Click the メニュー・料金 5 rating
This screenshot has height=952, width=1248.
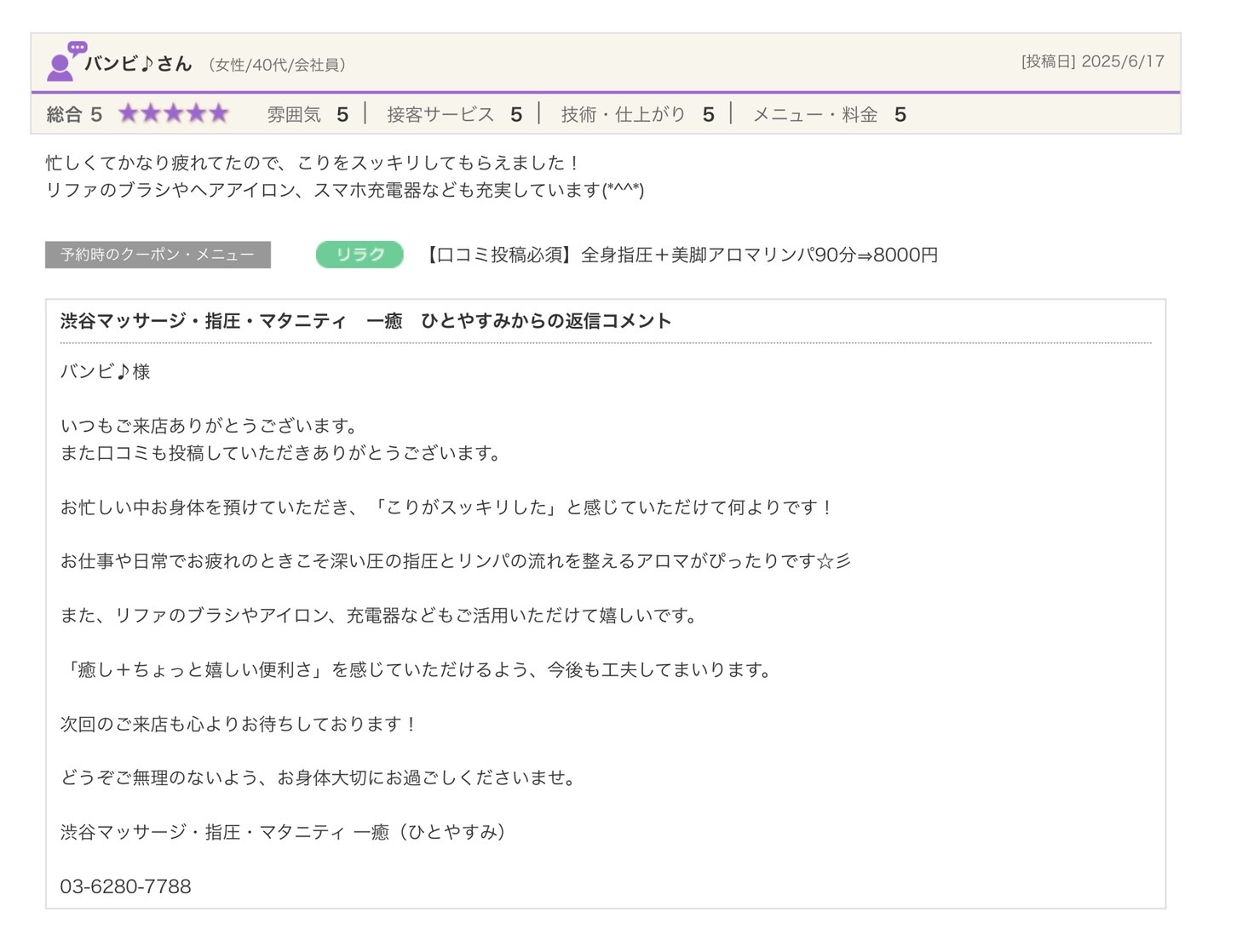click(x=830, y=114)
